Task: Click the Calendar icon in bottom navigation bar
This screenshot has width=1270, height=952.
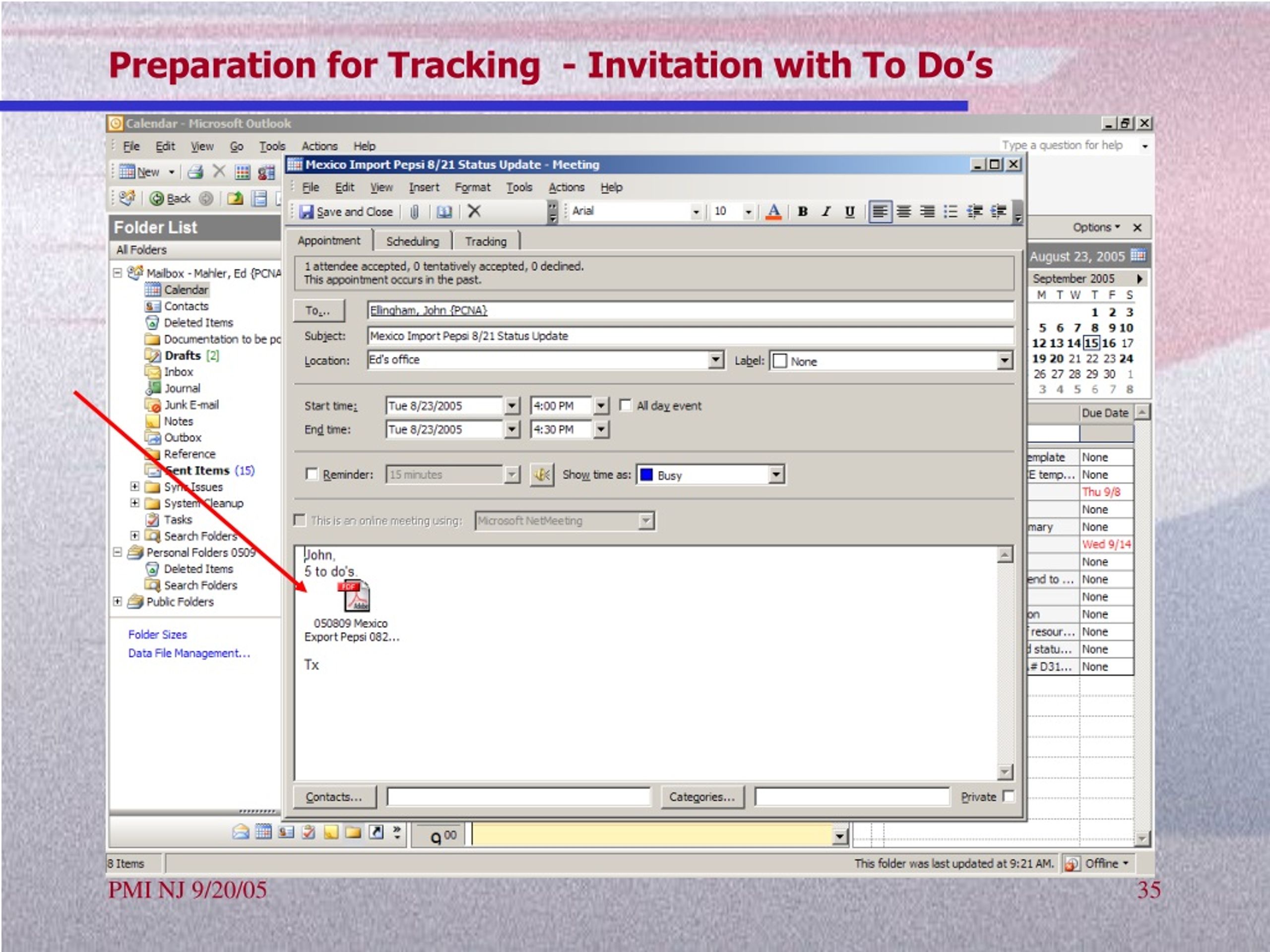Action: (263, 832)
